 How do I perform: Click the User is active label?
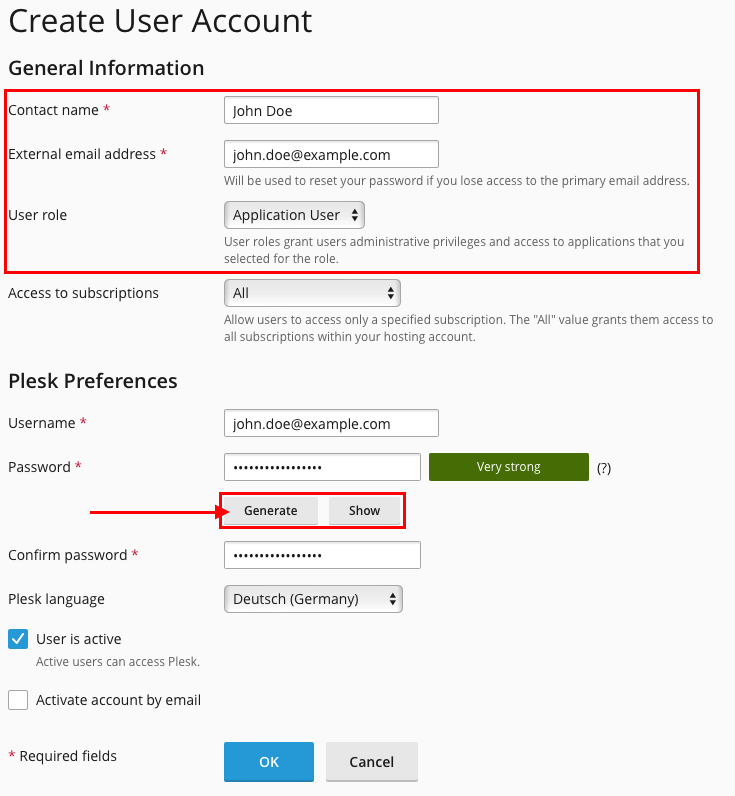pyautogui.click(x=78, y=639)
